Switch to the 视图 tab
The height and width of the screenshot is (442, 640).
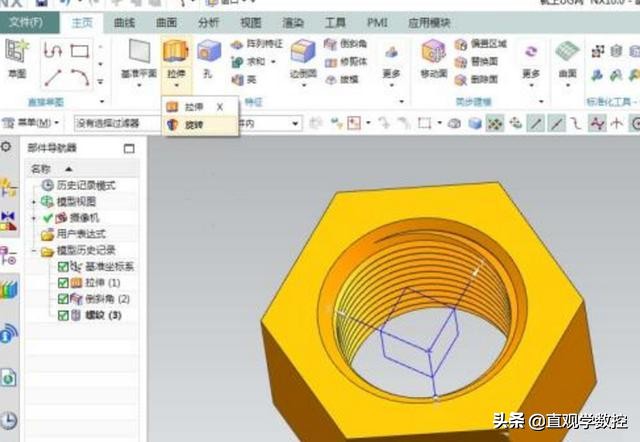[251, 22]
